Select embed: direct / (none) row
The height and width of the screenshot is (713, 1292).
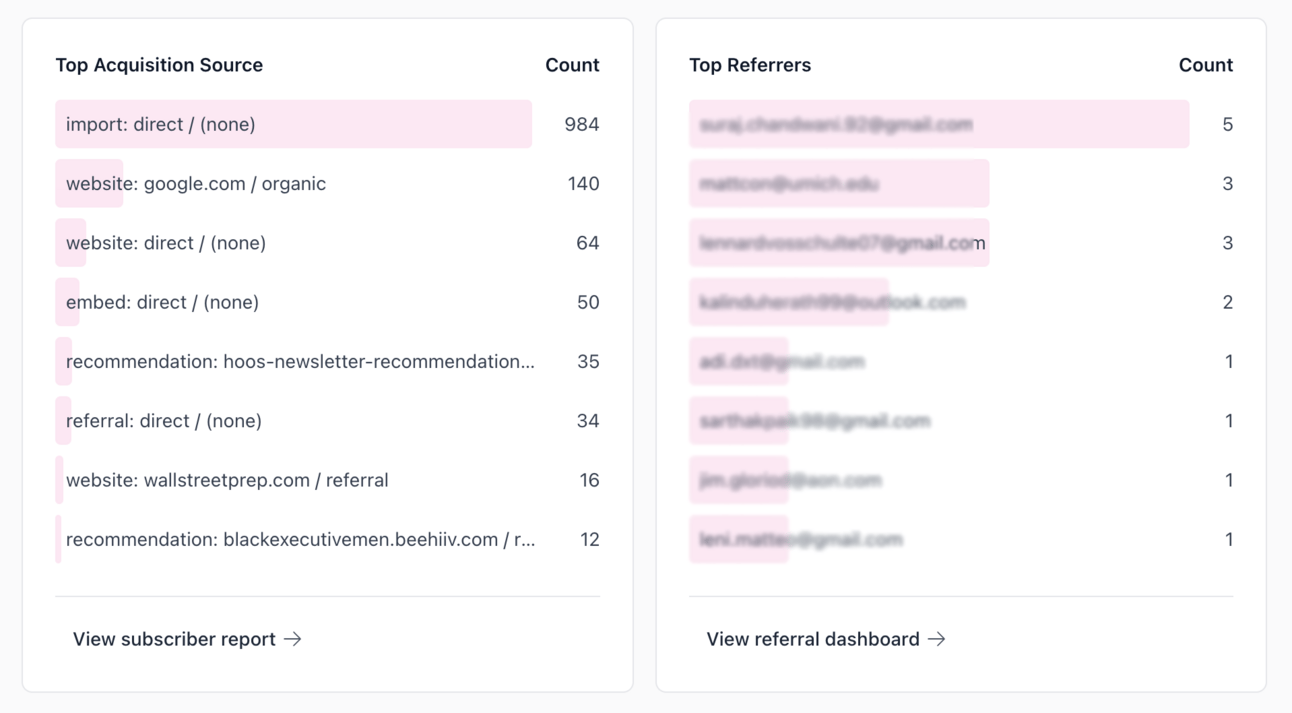click(x=327, y=302)
